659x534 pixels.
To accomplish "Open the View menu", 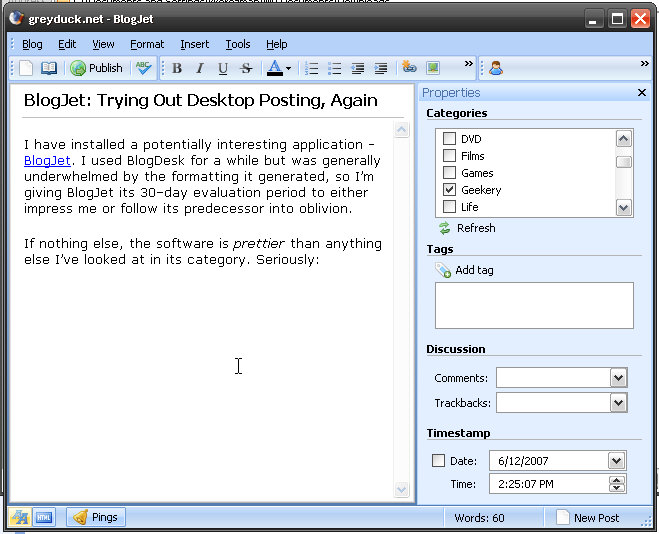I will point(103,44).
